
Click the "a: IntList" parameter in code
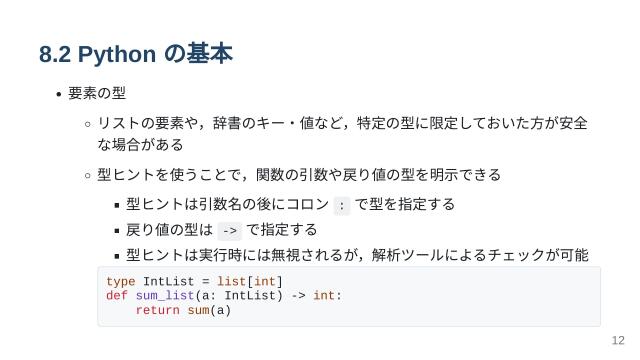pos(238,296)
